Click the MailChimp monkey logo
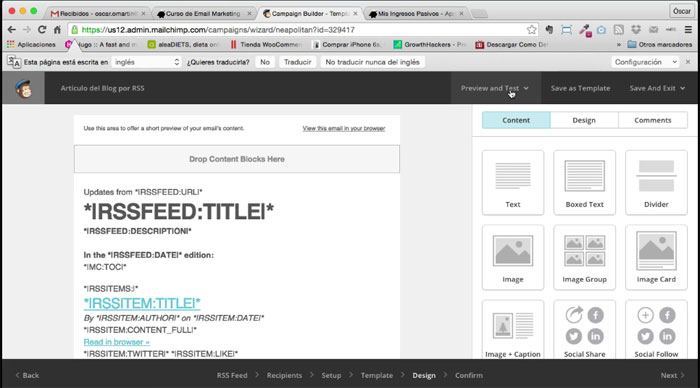Screen dimensions: 700x388 click(x=23, y=88)
